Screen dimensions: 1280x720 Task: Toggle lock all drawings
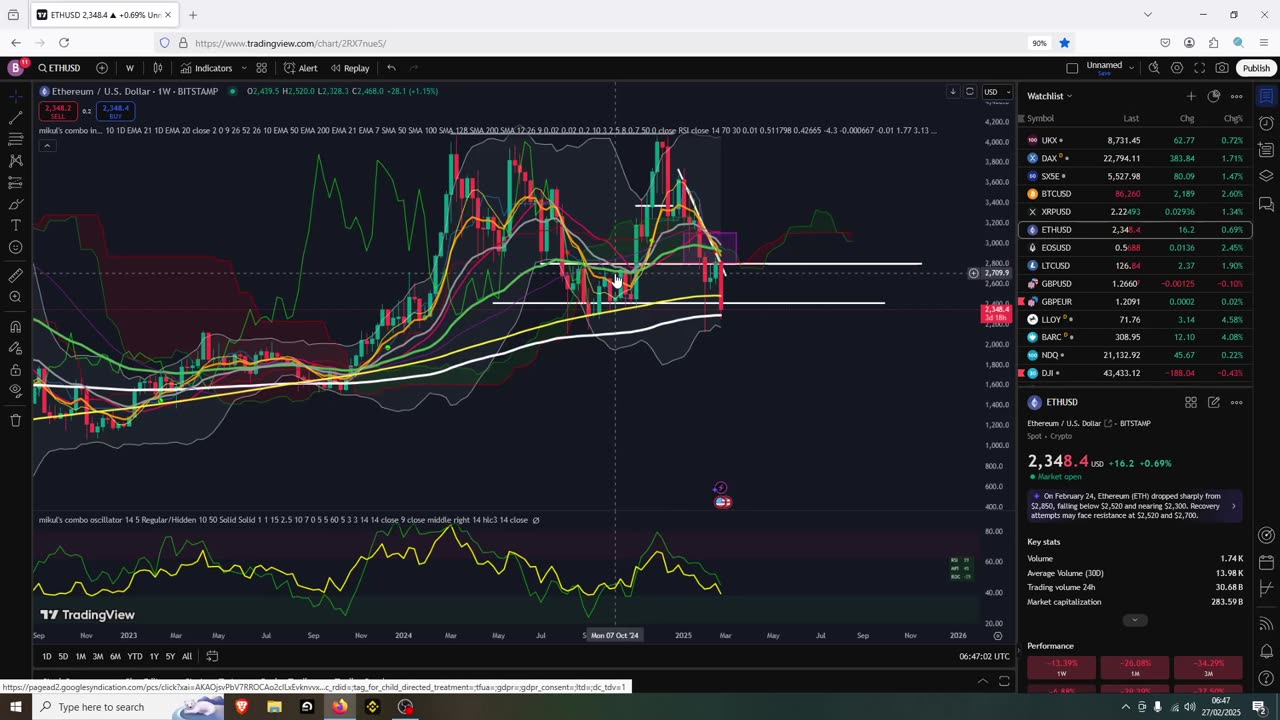pos(15,370)
